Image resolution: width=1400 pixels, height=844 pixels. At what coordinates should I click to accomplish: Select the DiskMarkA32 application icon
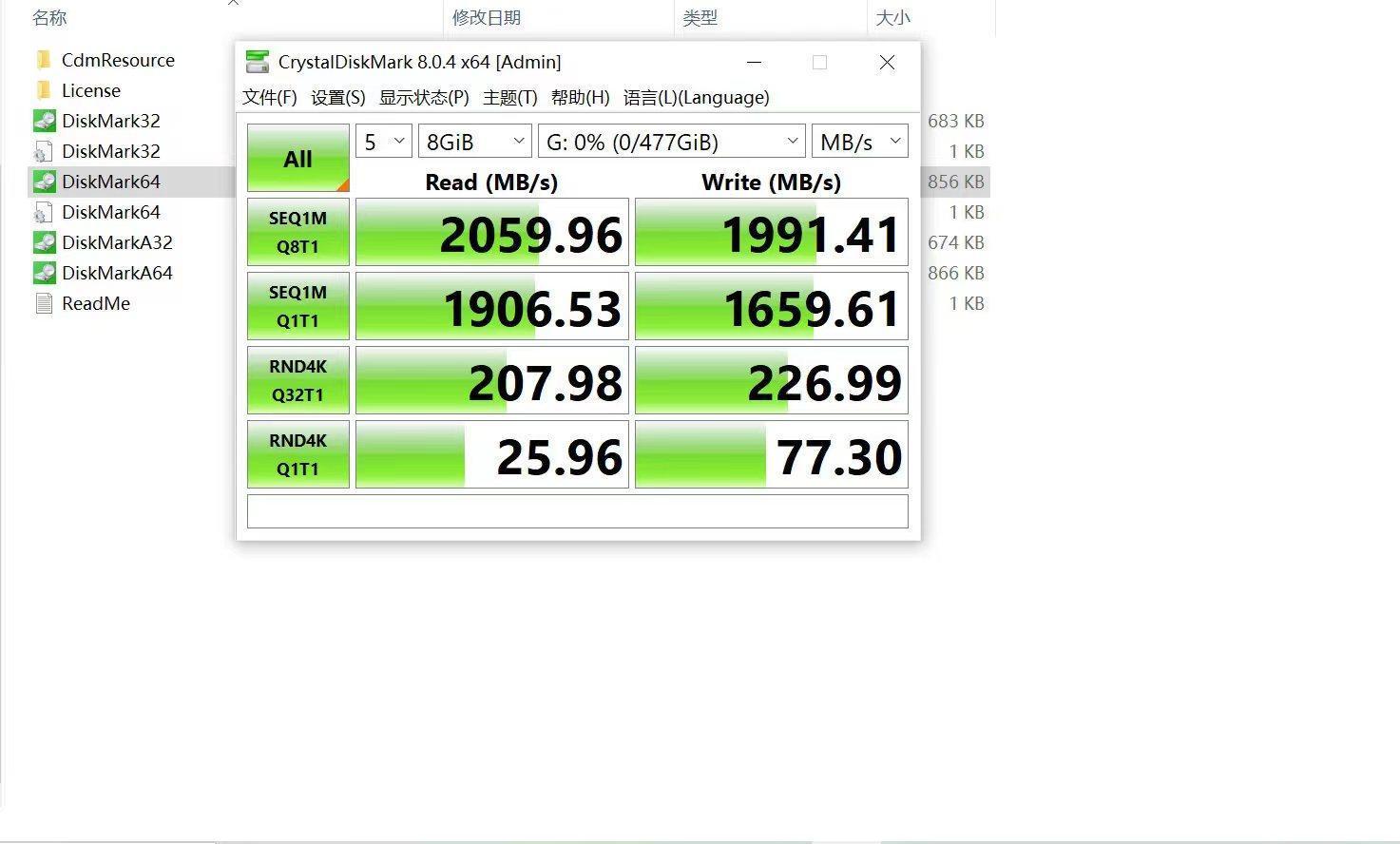point(44,242)
